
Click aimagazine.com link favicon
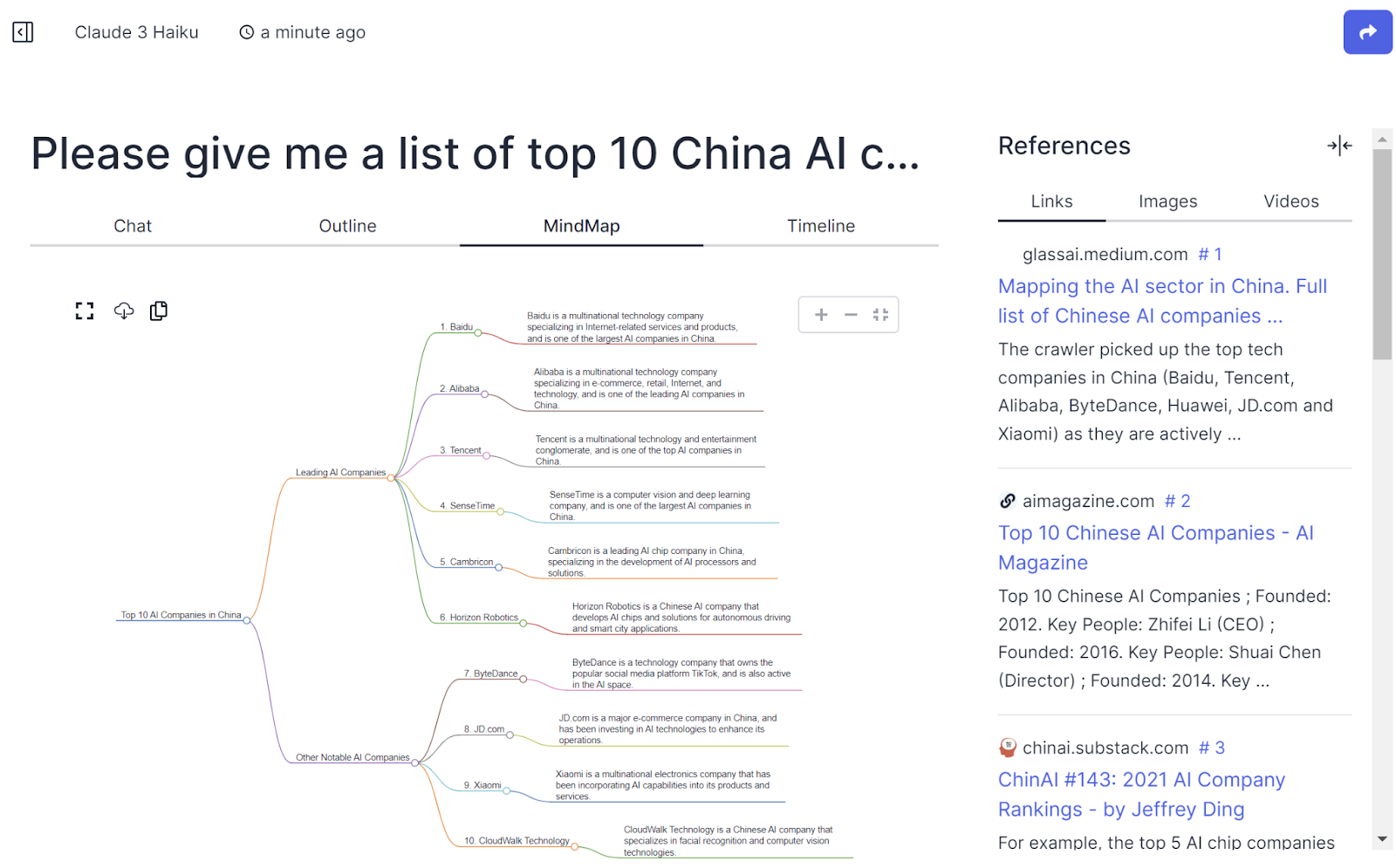1008,501
